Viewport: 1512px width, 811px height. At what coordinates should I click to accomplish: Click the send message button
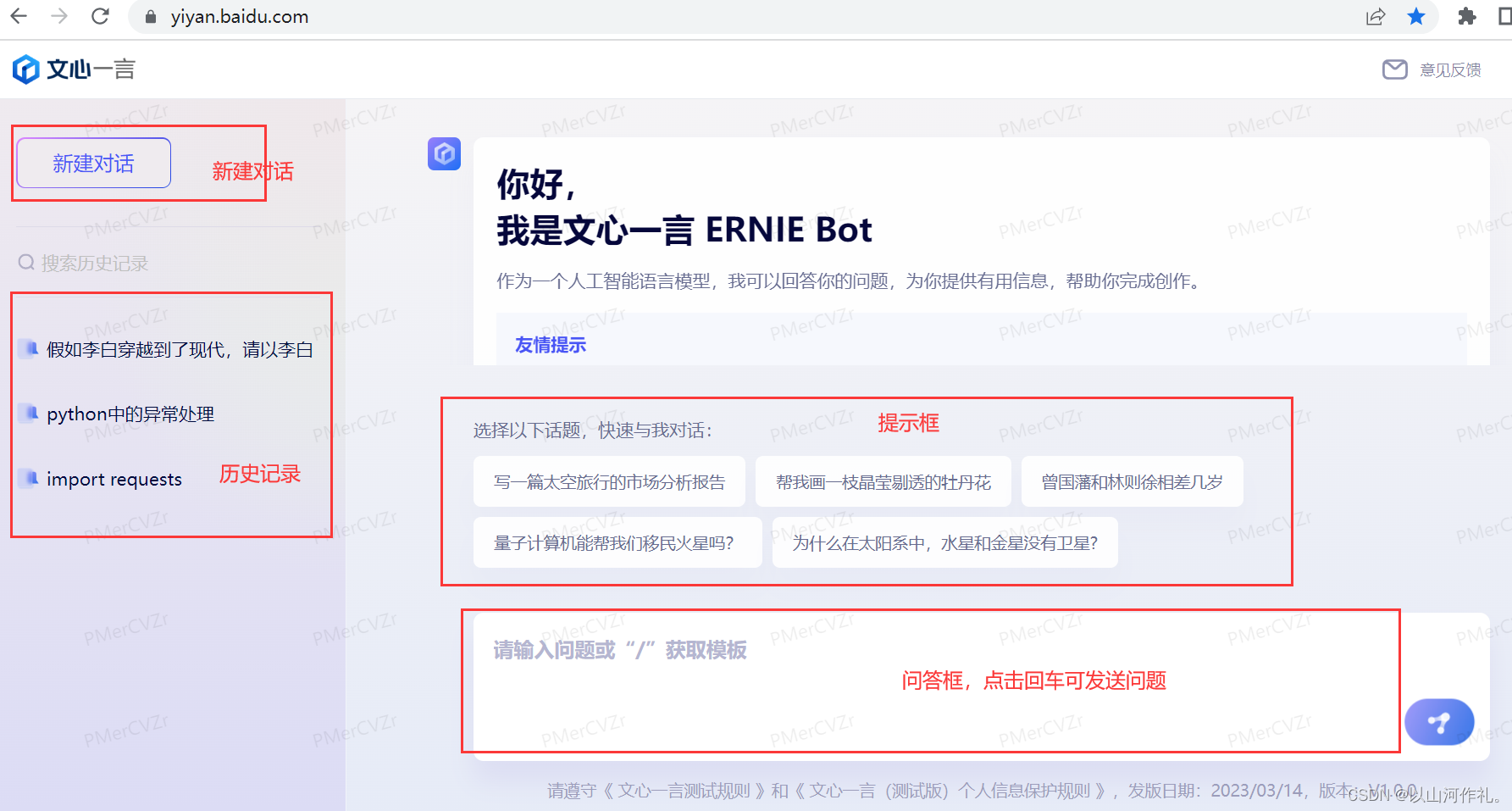point(1439,722)
